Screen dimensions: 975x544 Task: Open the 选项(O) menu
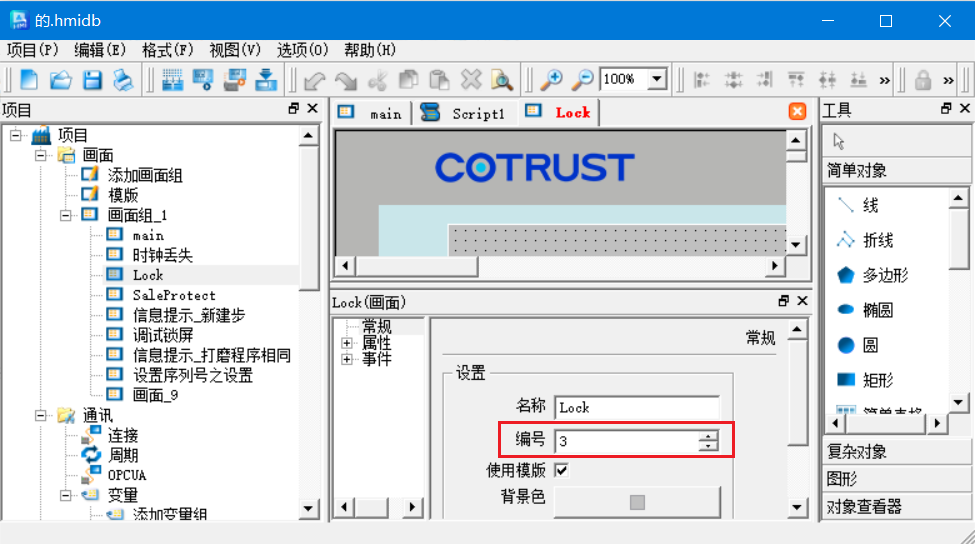302,50
